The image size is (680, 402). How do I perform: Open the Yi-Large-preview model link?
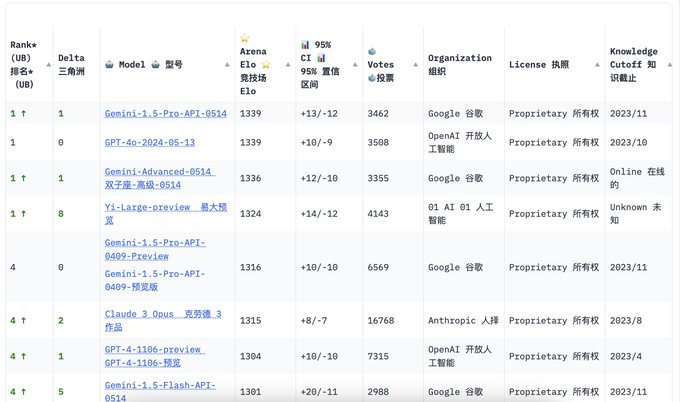click(166, 214)
